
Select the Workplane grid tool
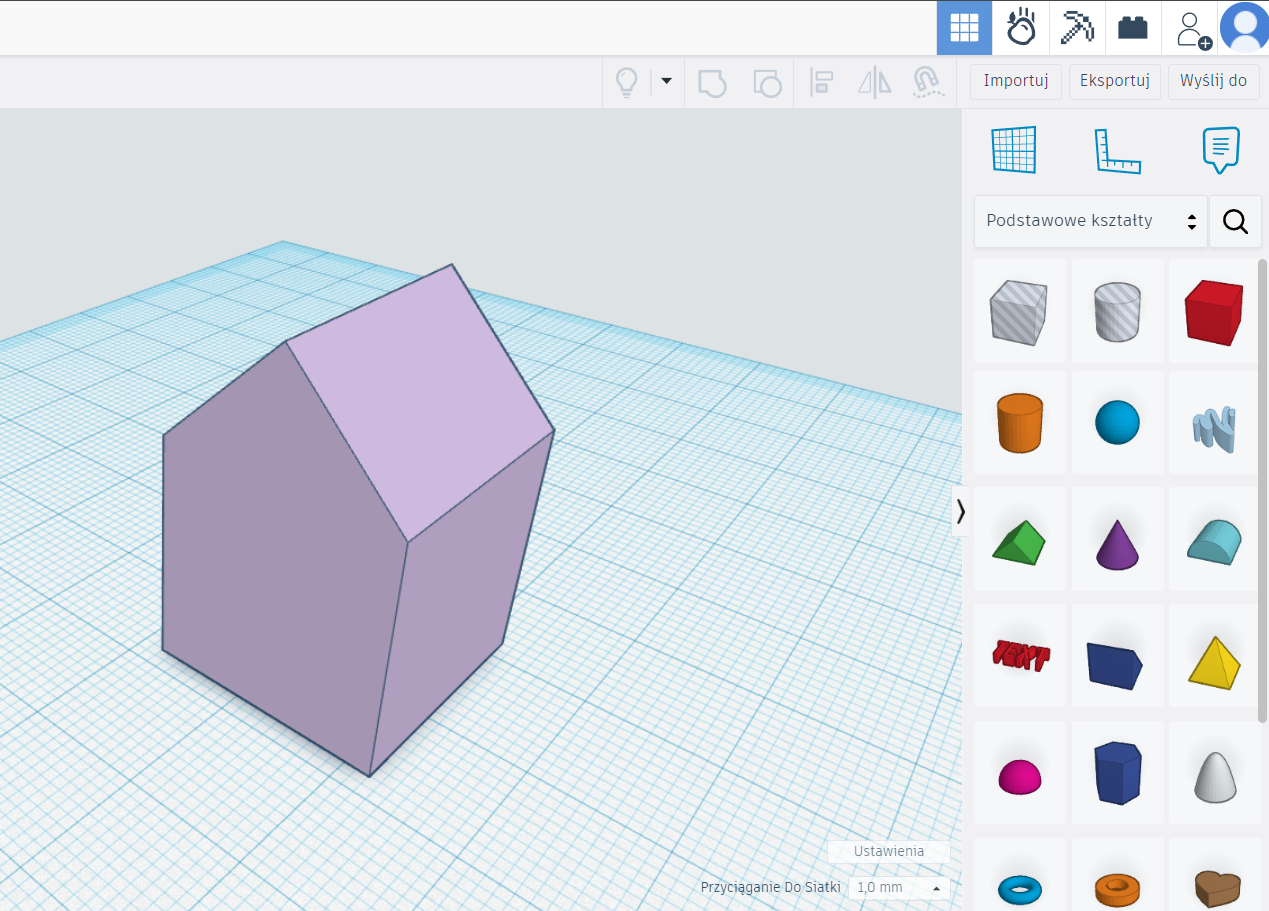[1014, 150]
